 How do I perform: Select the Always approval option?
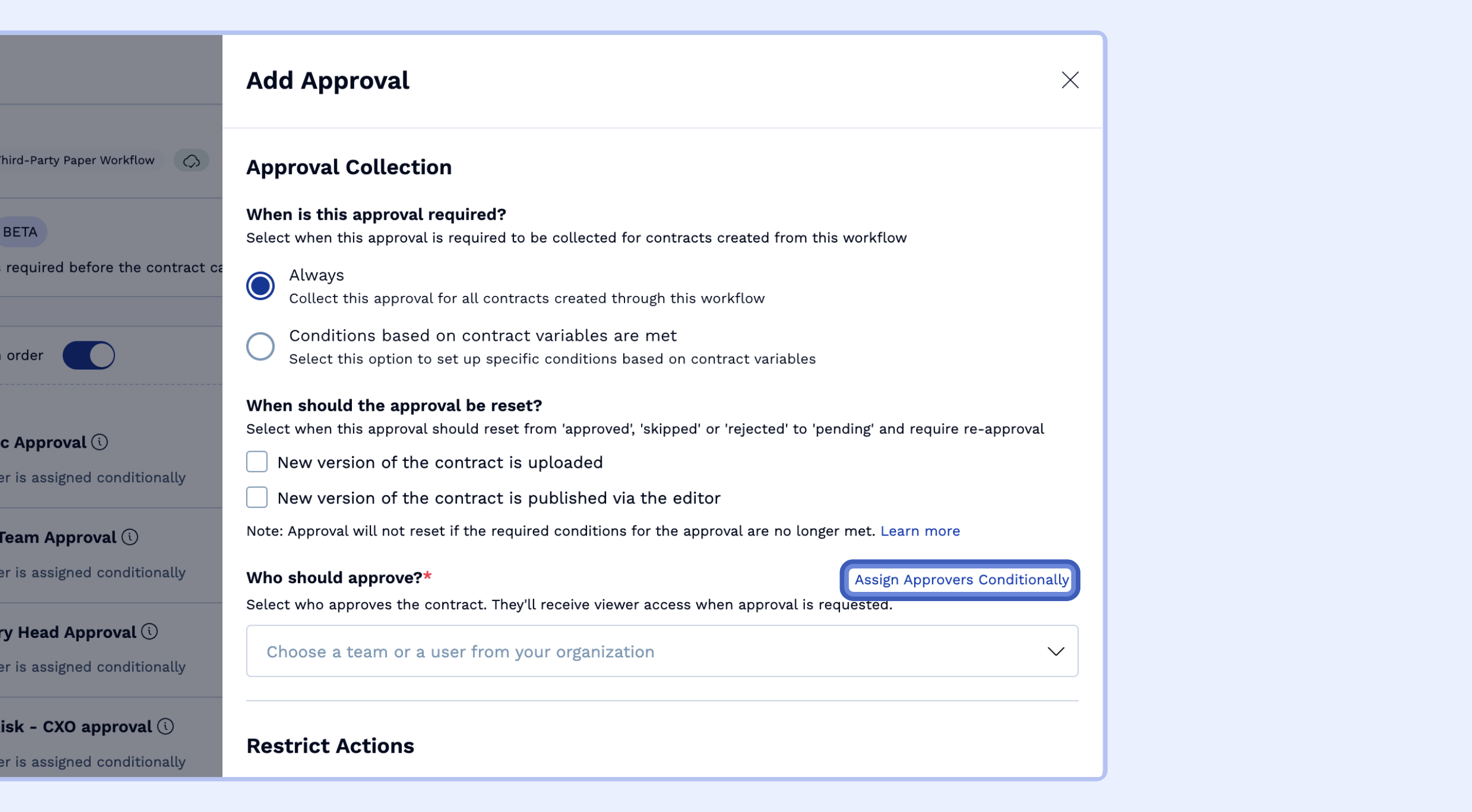pyautogui.click(x=260, y=286)
